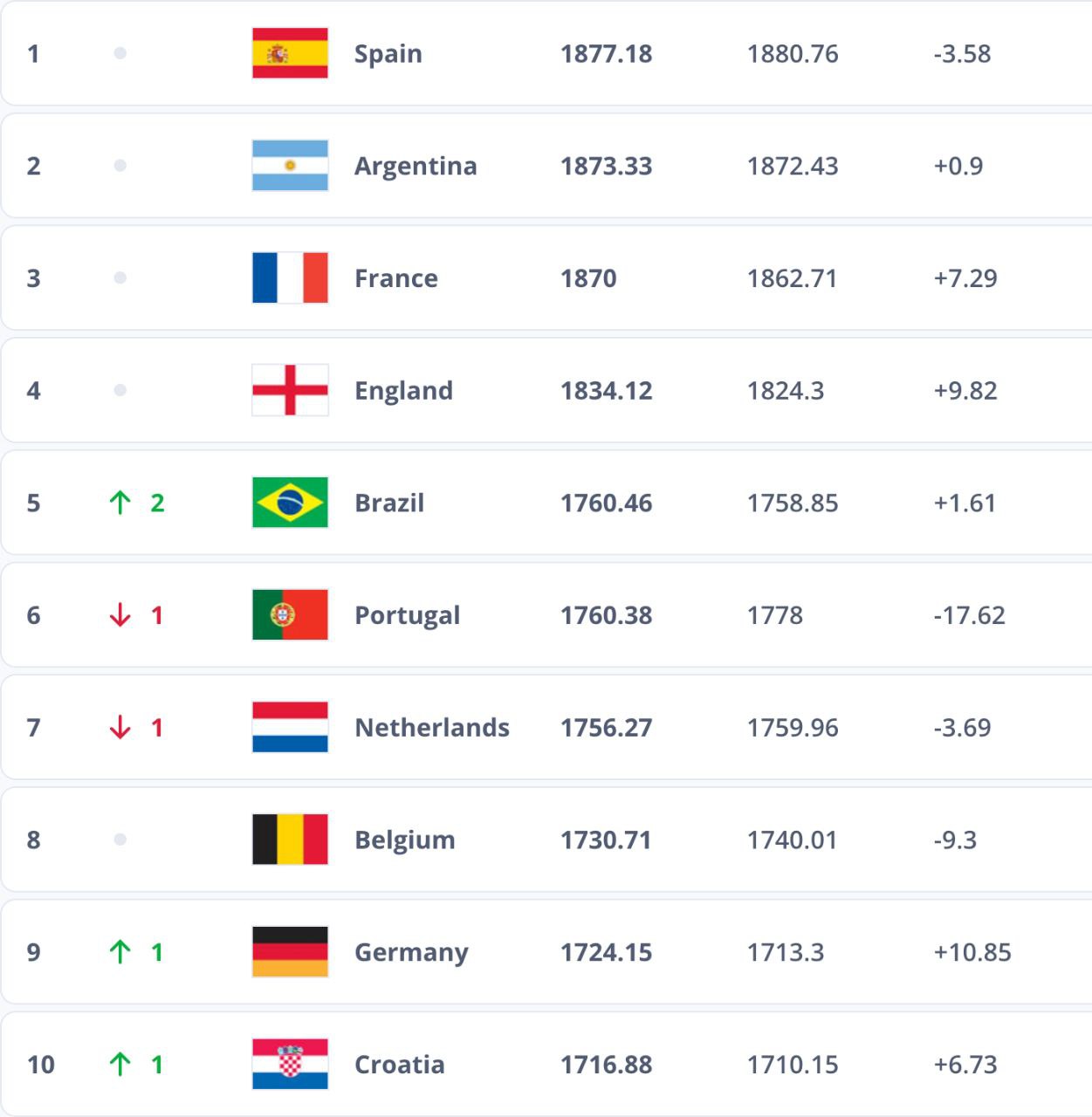Click the Netherlands ranking row number 7
This screenshot has width=1092, height=1117.
[x=33, y=728]
